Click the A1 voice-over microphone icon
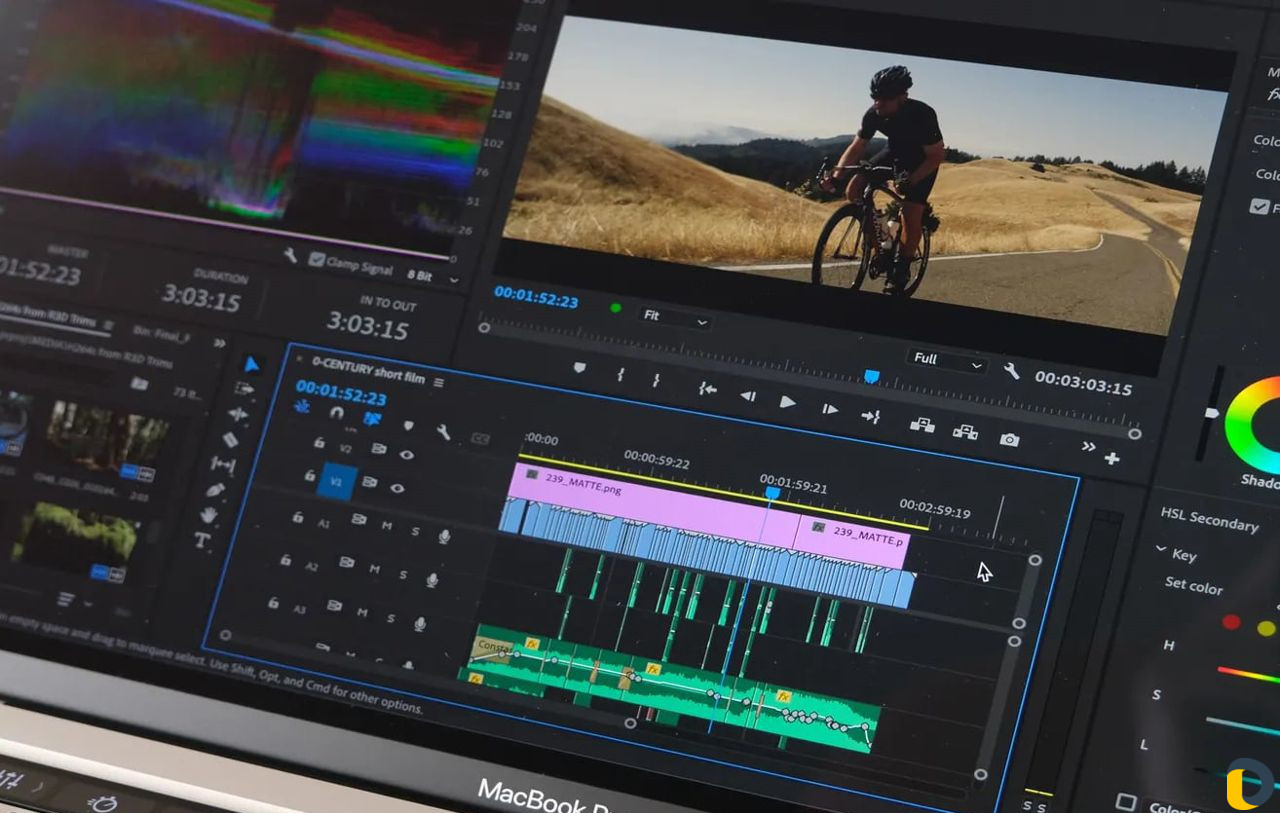 point(444,537)
